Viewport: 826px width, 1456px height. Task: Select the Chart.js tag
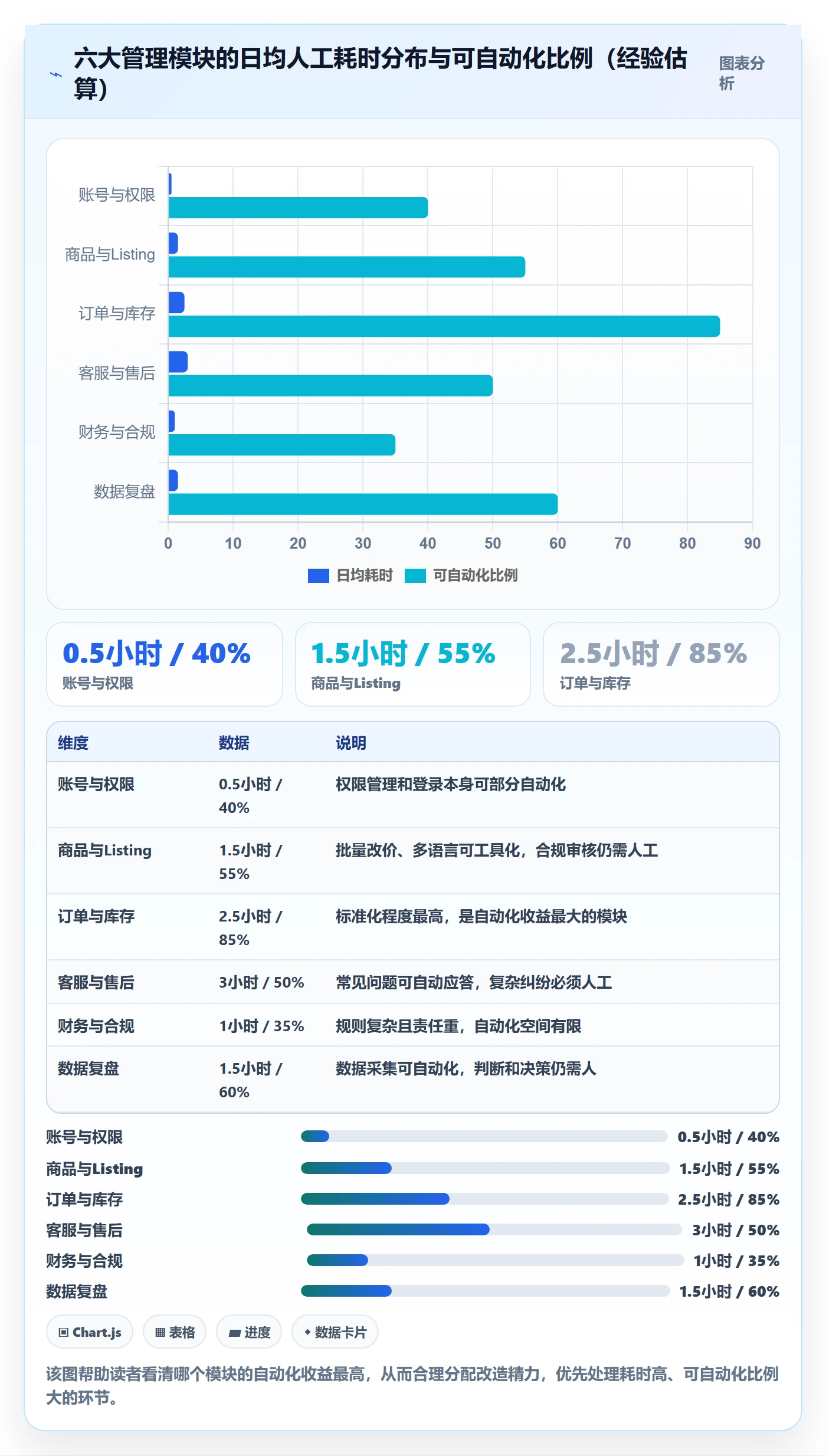[90, 1332]
